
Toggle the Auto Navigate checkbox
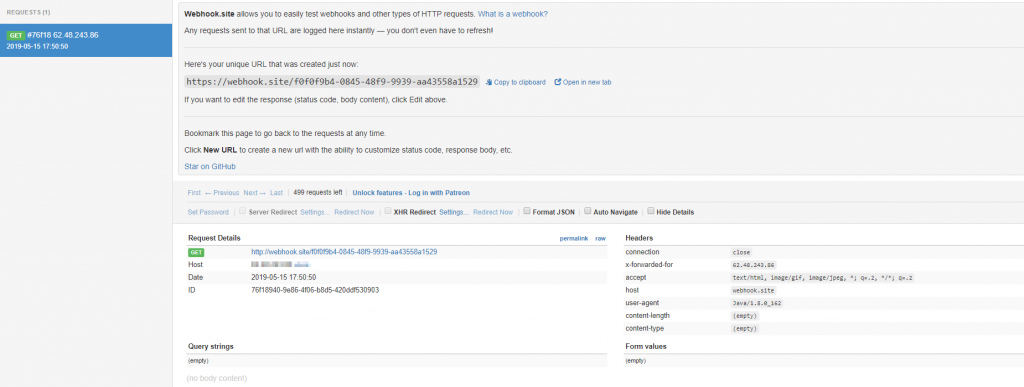point(588,211)
